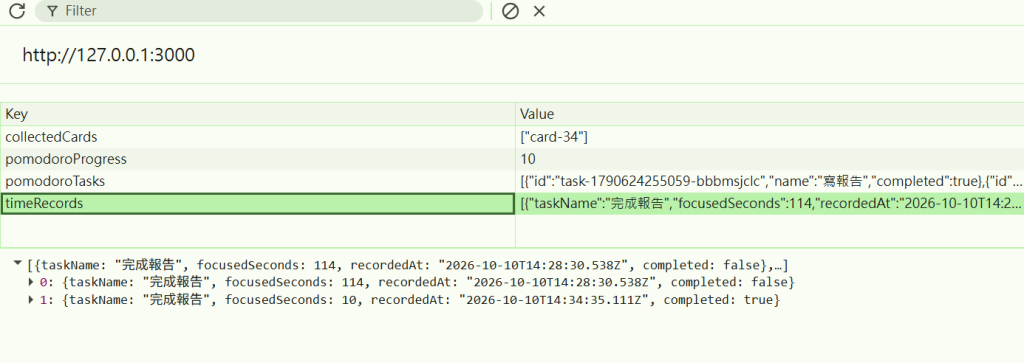Click the pomodoroProgress value 10

[x=770, y=159]
